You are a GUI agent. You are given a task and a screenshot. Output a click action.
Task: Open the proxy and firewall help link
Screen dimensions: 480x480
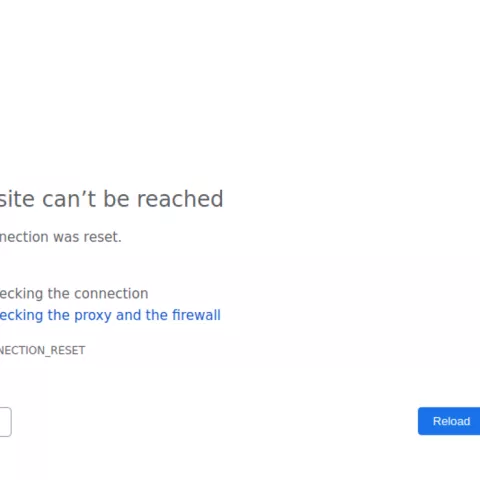110,315
